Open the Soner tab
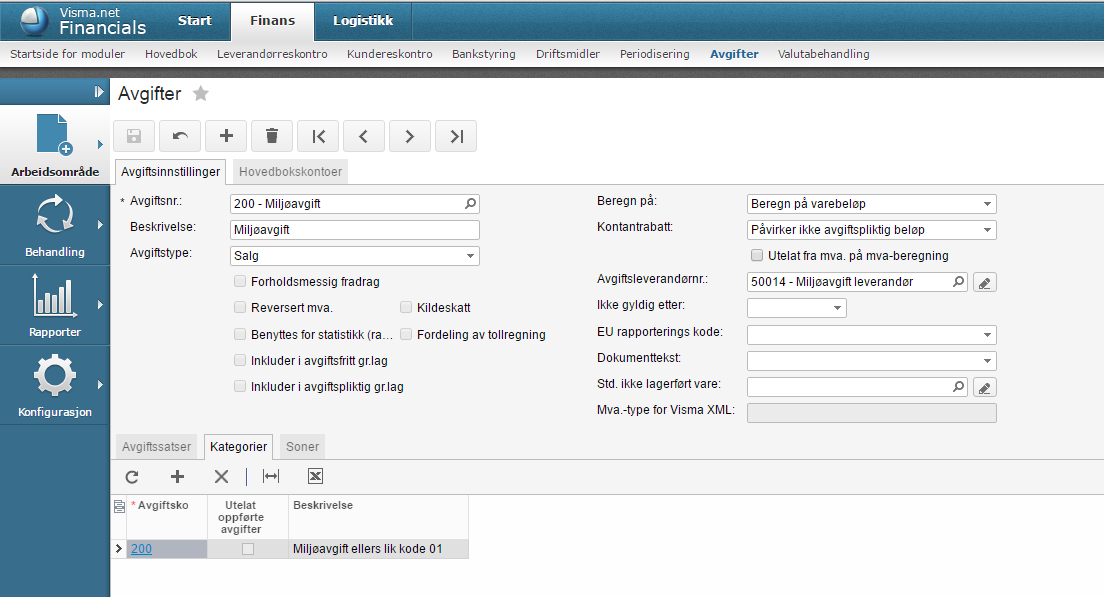Viewport: 1104px width, 597px height. pos(302,447)
